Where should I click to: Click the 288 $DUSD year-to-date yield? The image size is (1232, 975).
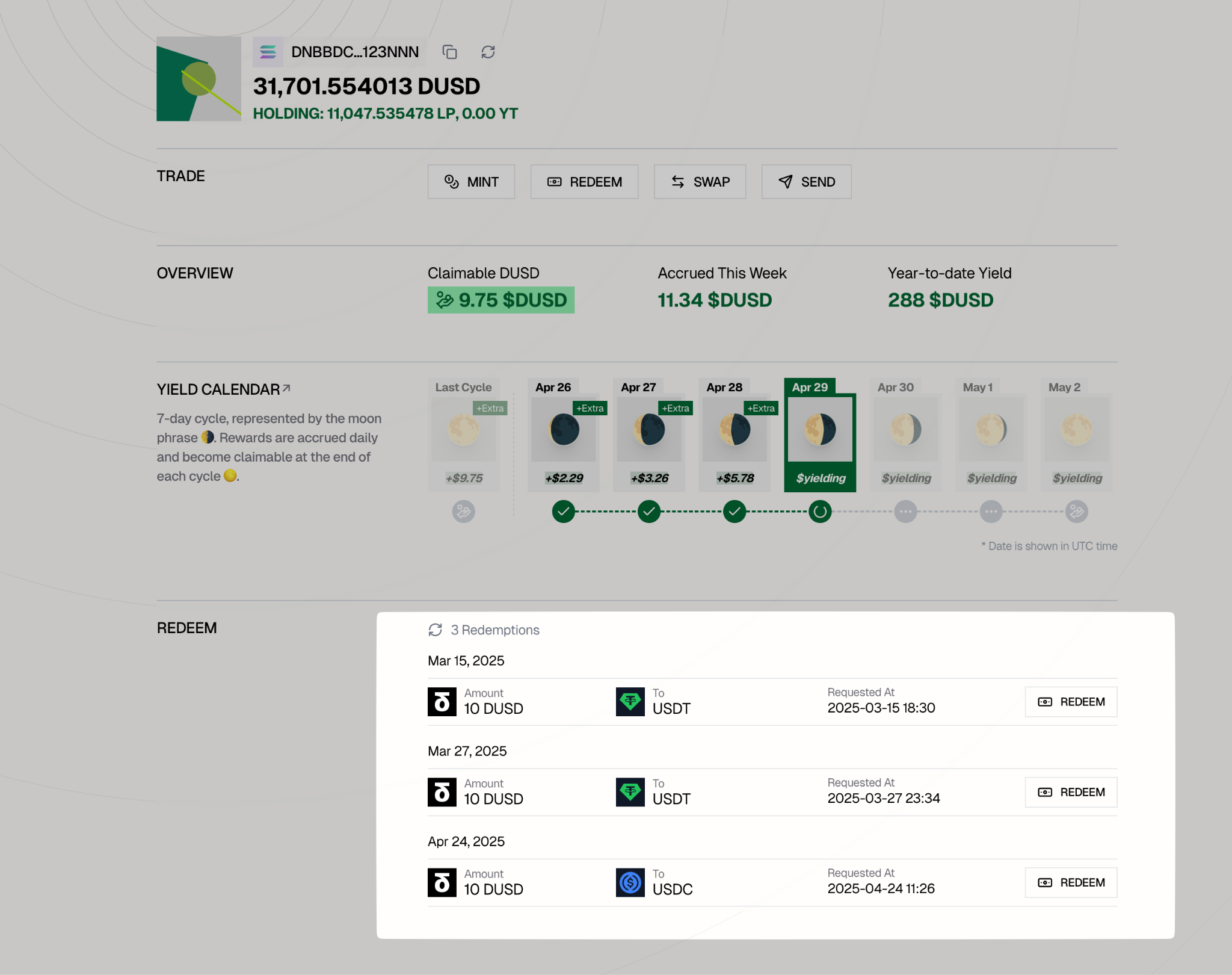(941, 300)
